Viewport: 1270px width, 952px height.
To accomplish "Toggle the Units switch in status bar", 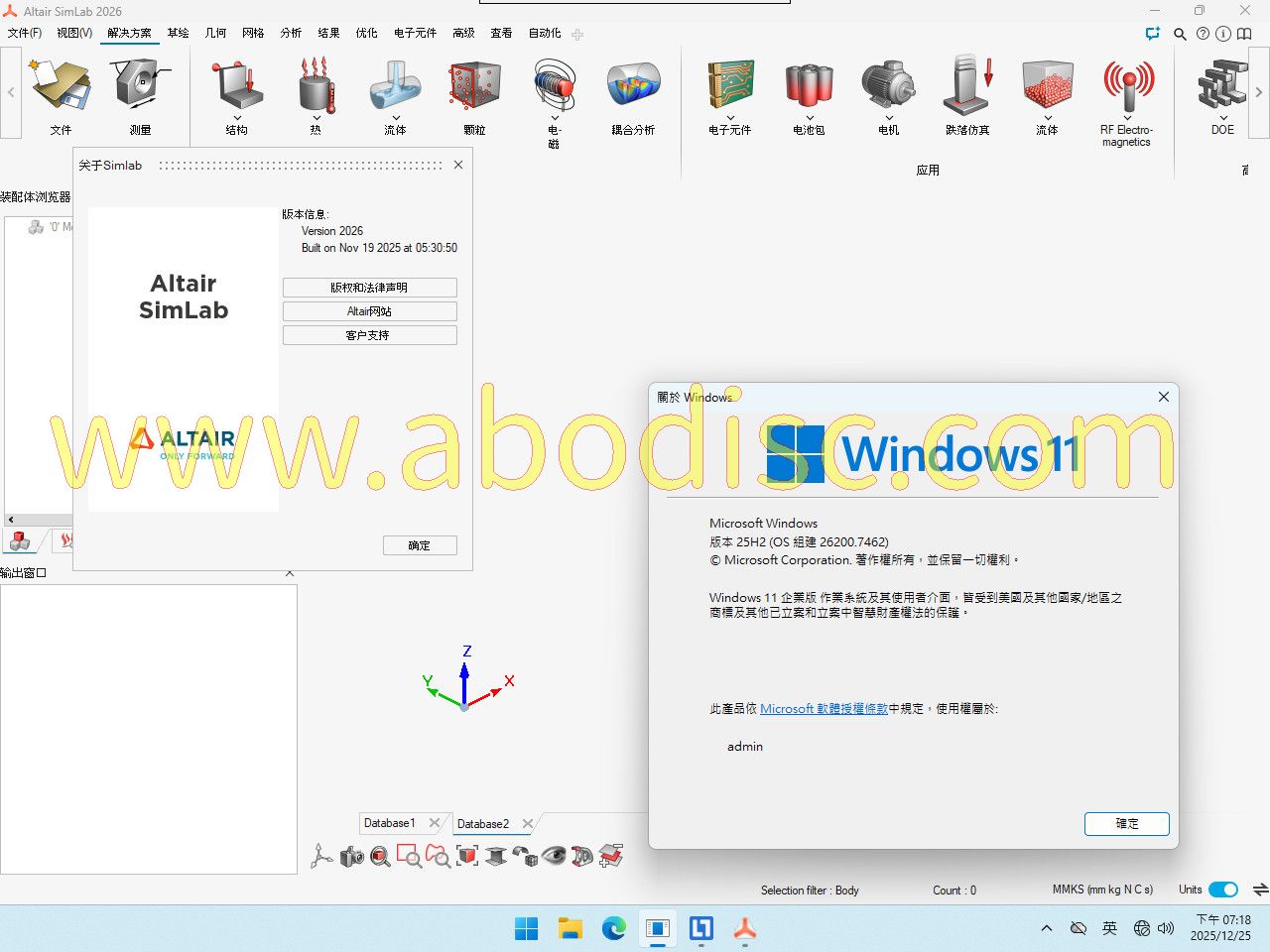I will coord(1223,890).
